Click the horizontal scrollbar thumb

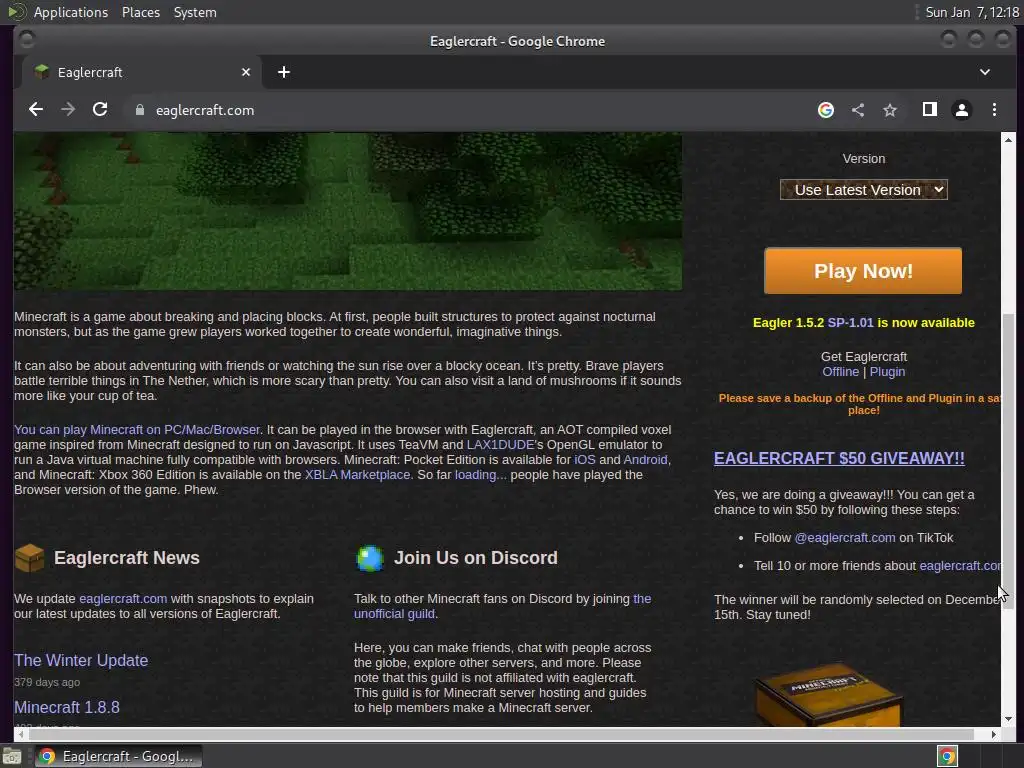(500, 734)
